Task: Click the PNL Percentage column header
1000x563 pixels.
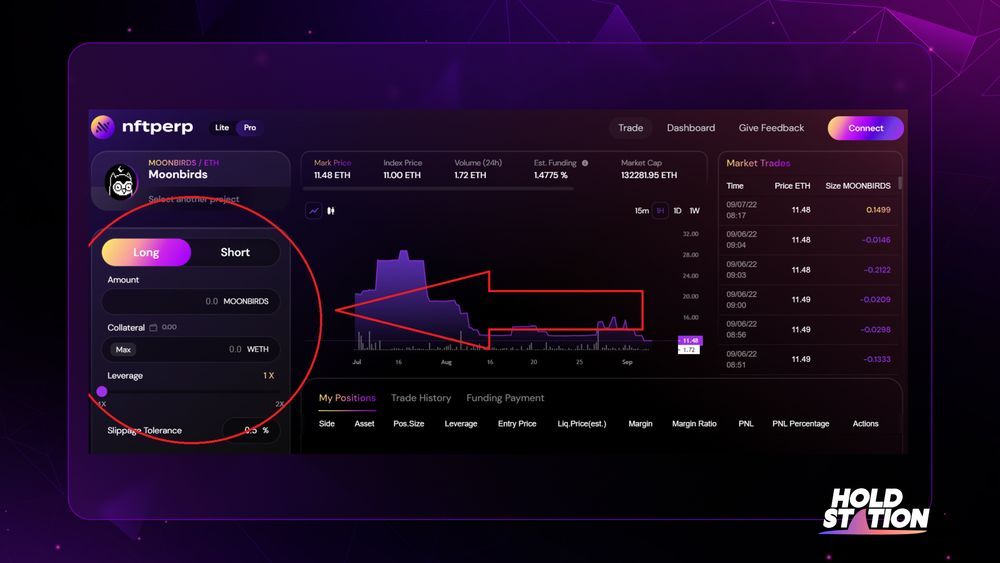Action: tap(800, 423)
